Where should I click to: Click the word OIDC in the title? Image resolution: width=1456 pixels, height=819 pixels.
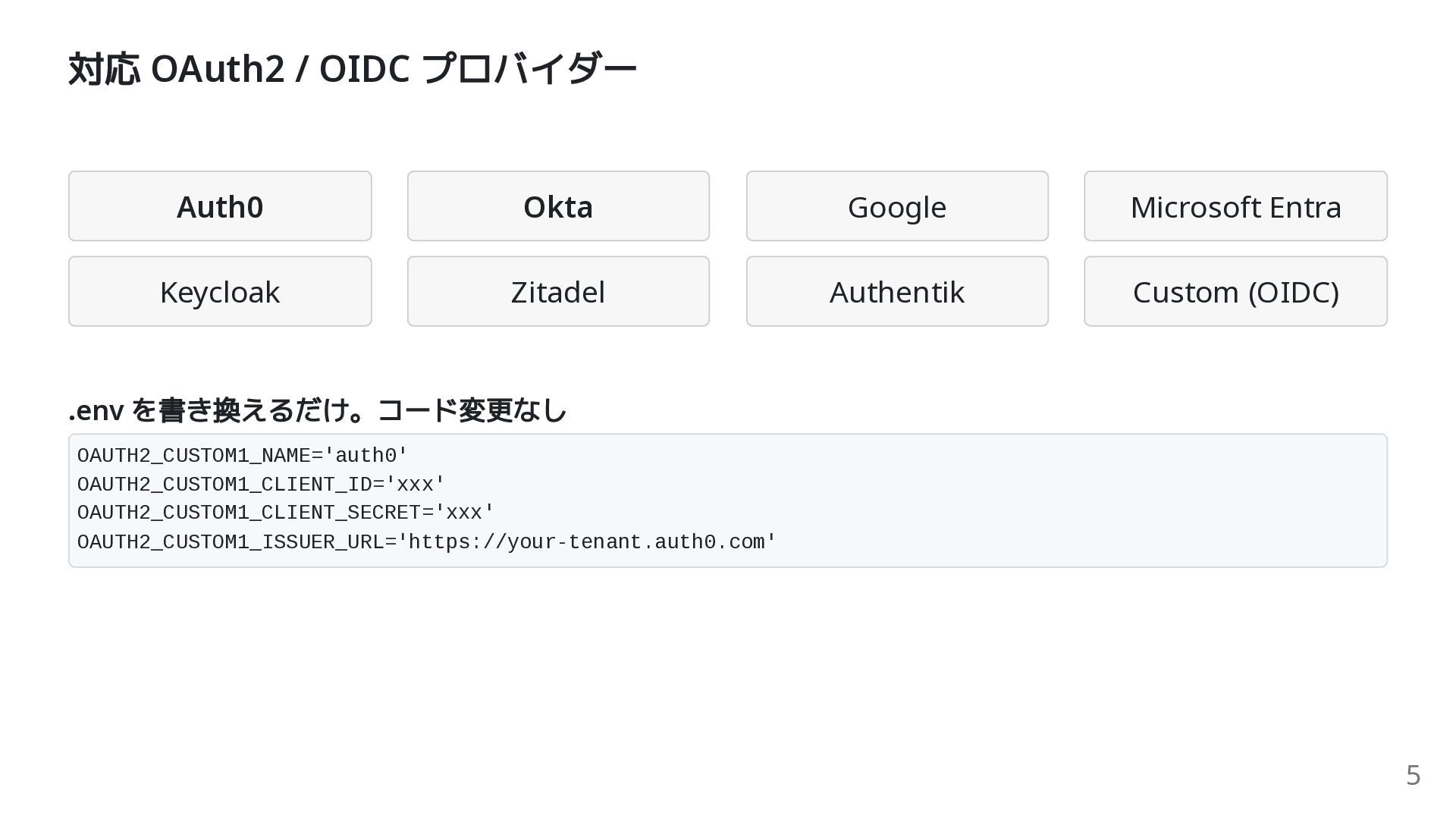364,69
